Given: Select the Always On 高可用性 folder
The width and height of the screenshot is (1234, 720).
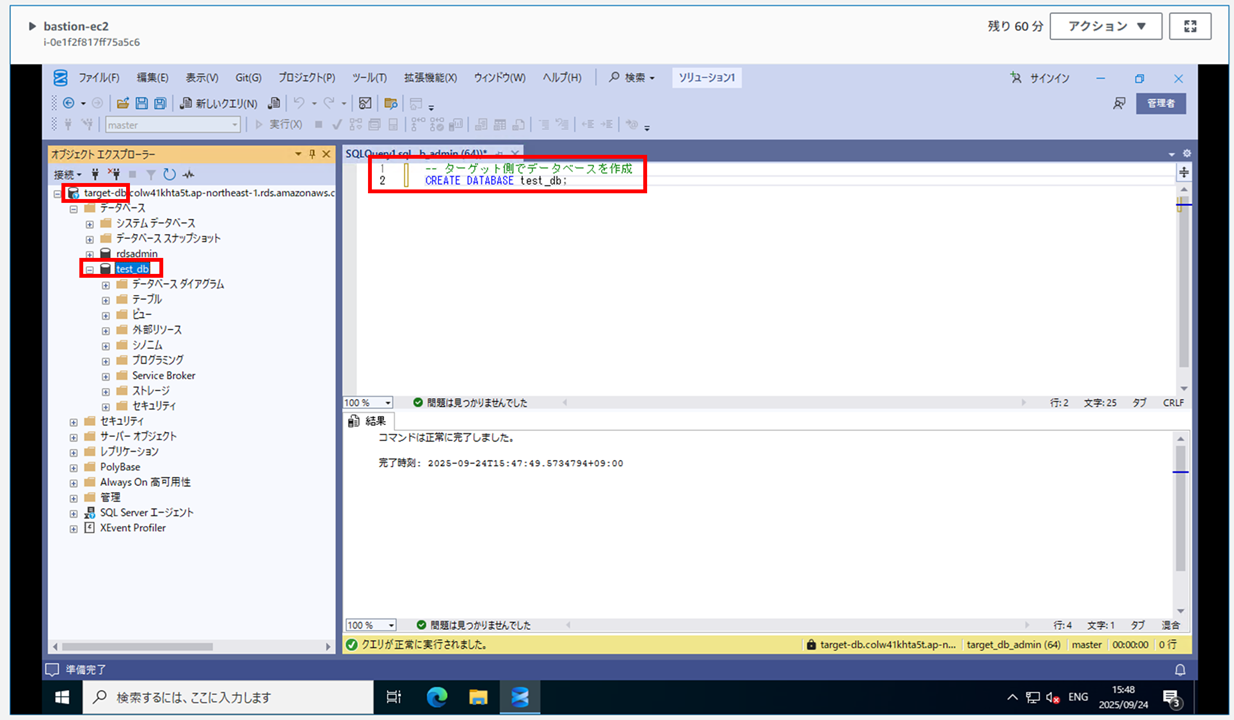Looking at the screenshot, I should tap(145, 482).
